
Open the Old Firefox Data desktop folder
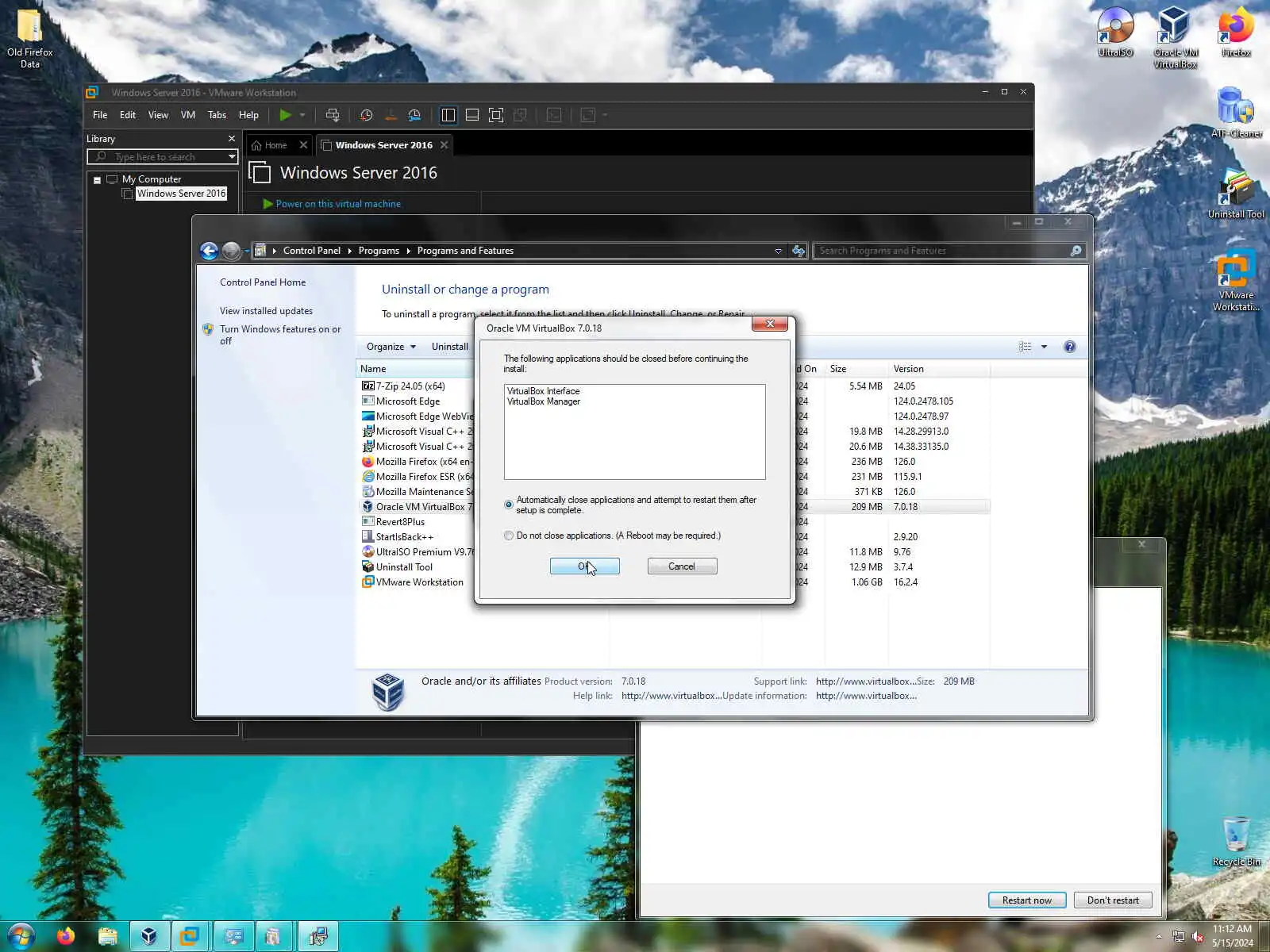pyautogui.click(x=30, y=38)
